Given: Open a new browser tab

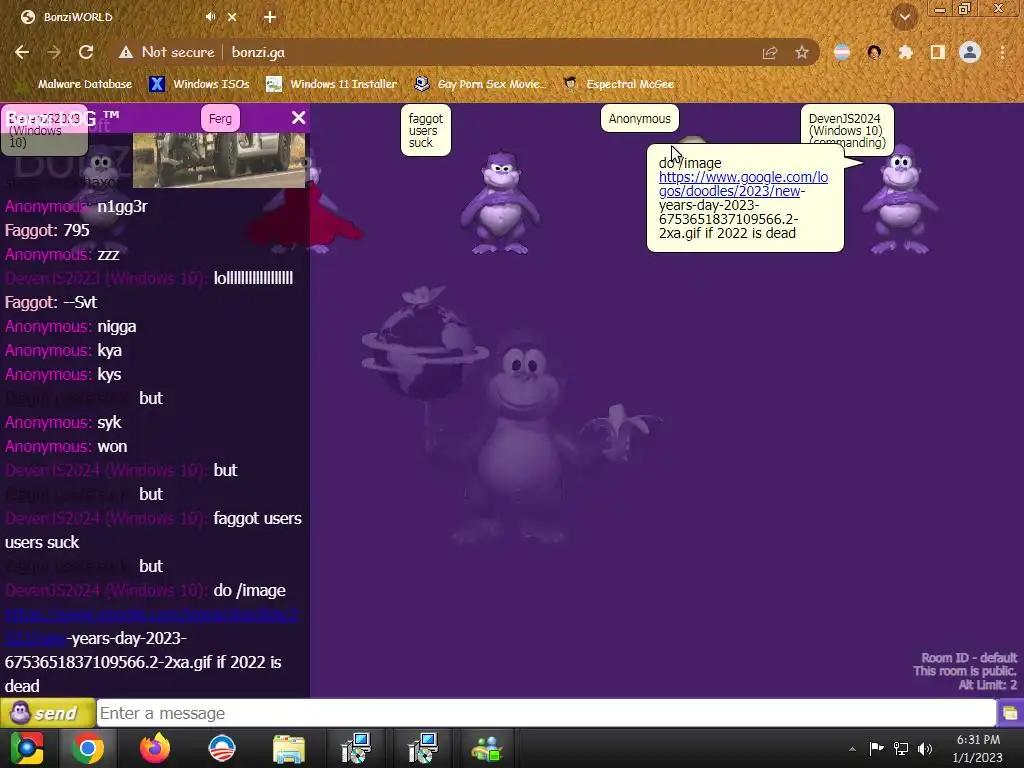Looking at the screenshot, I should coord(270,17).
